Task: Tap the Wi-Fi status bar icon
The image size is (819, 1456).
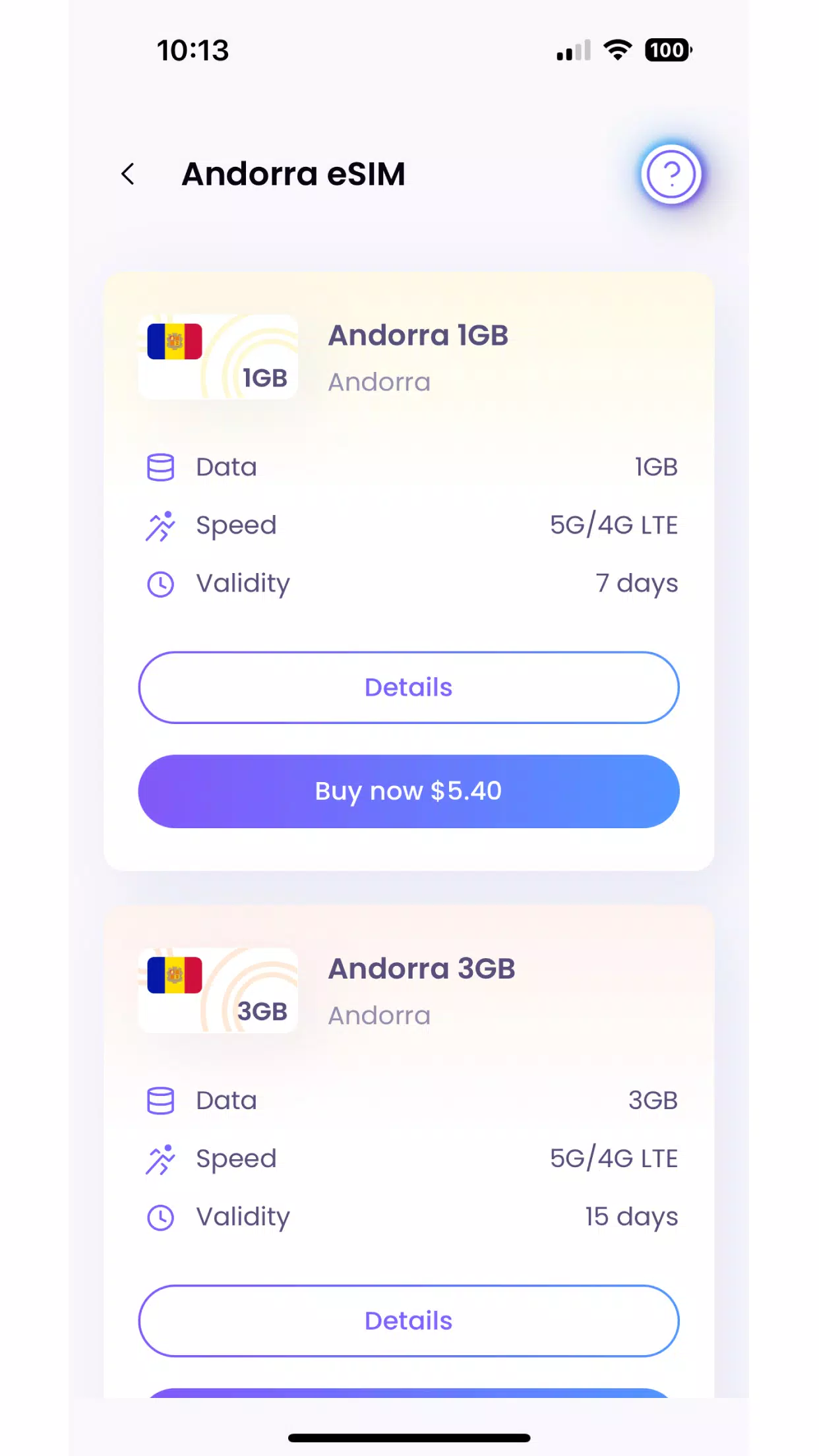Action: [618, 50]
